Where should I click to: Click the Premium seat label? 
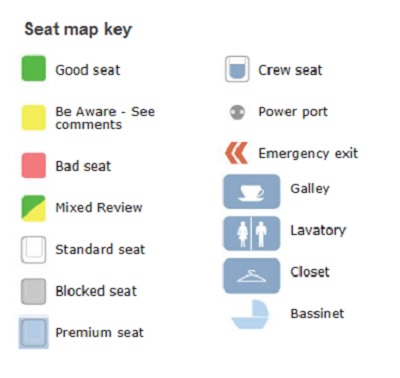click(99, 333)
